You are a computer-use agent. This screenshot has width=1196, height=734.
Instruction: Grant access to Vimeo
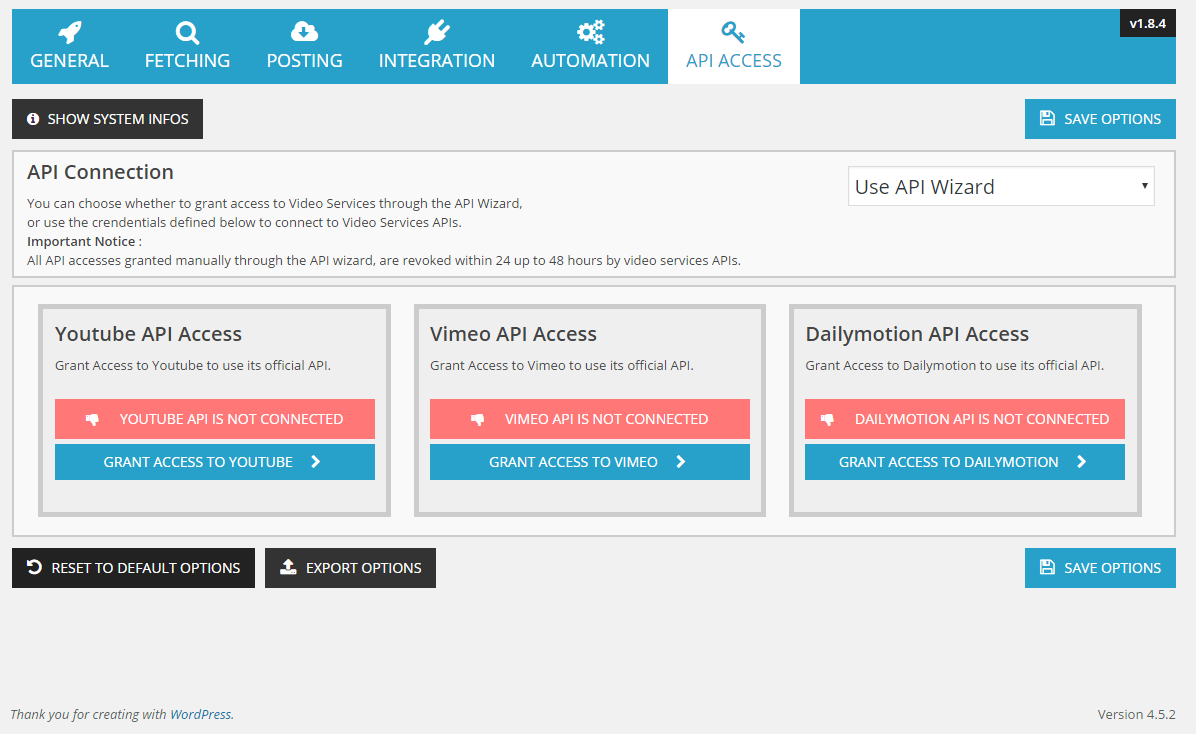point(590,462)
